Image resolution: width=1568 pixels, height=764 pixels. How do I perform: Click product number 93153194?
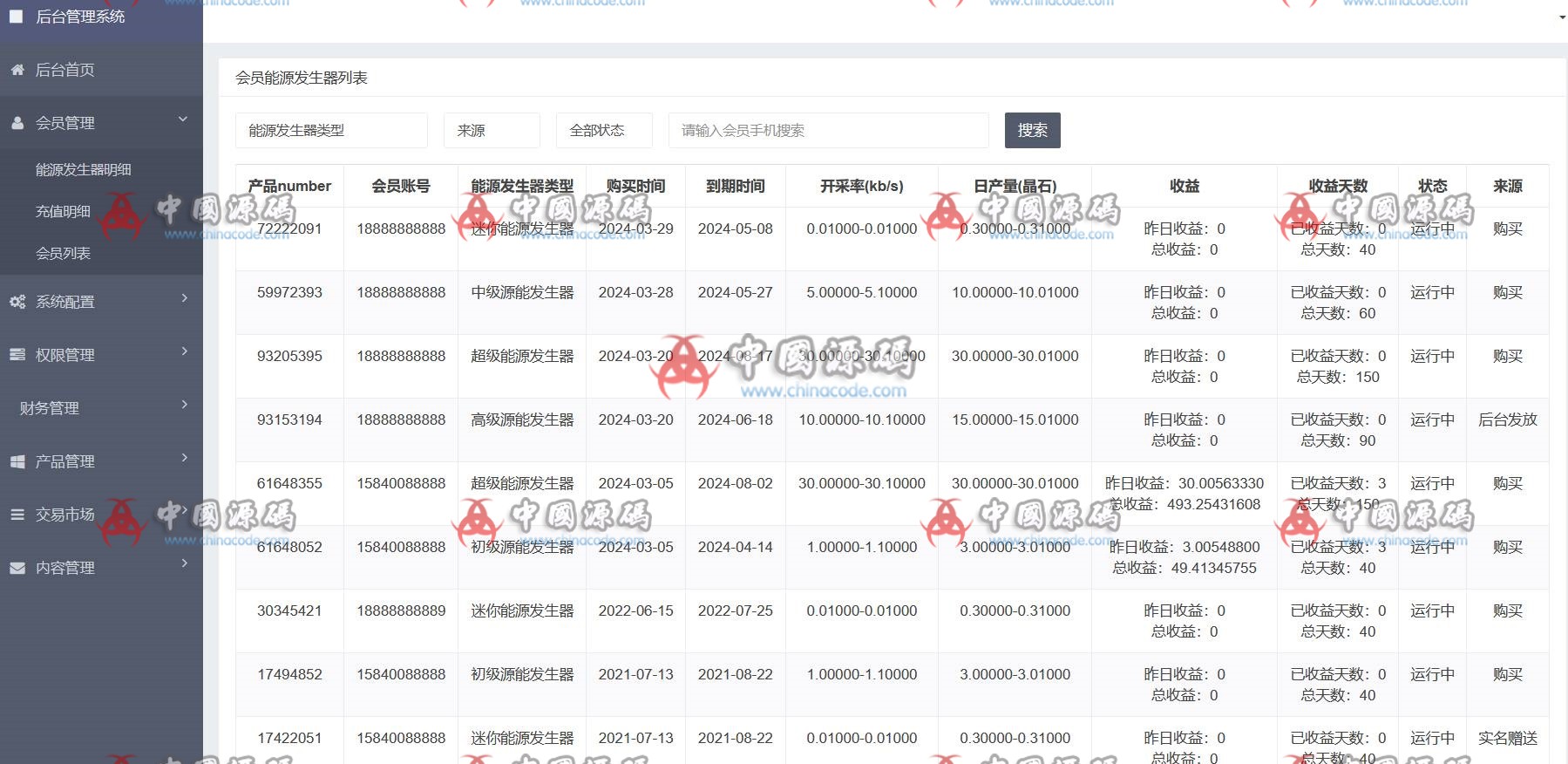(x=289, y=420)
